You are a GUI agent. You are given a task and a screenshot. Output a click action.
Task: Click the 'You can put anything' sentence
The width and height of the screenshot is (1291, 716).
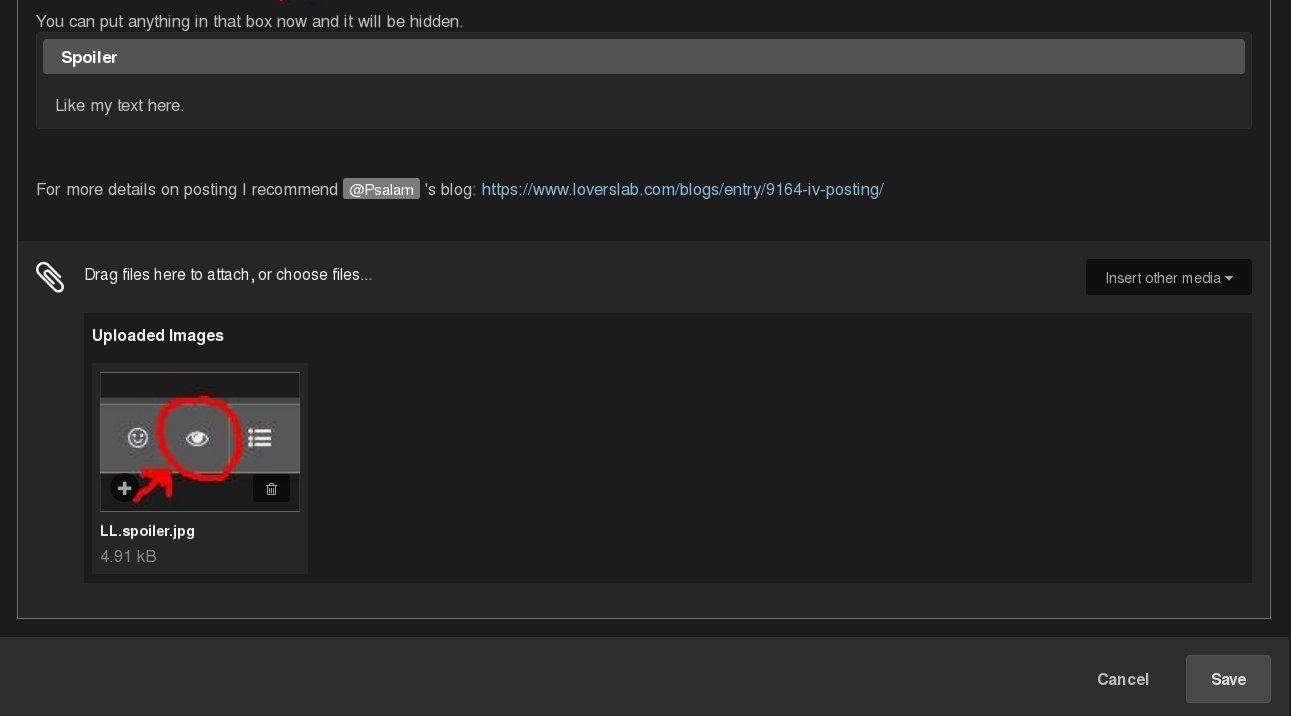coord(249,21)
